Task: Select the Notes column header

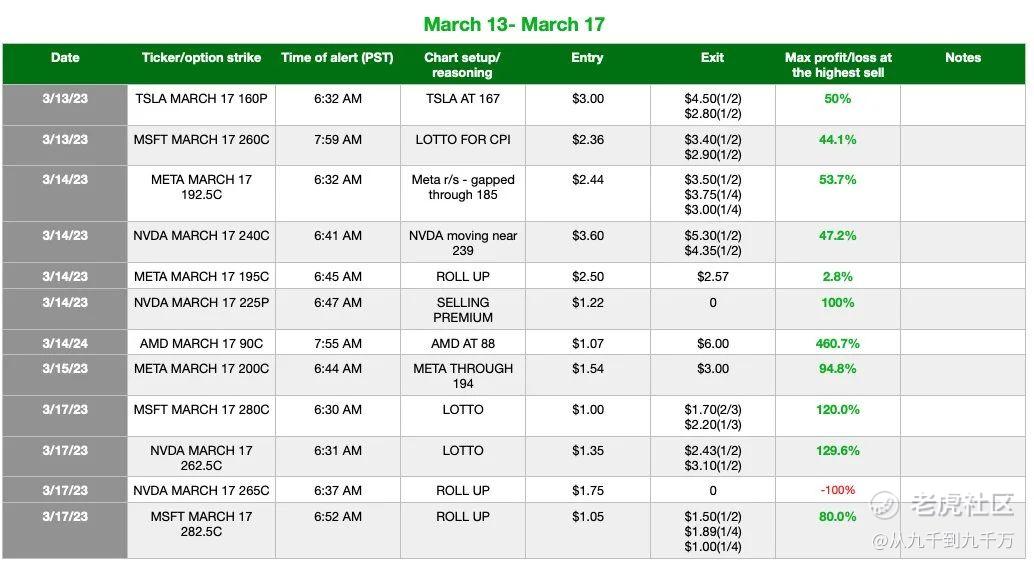Action: [x=963, y=58]
